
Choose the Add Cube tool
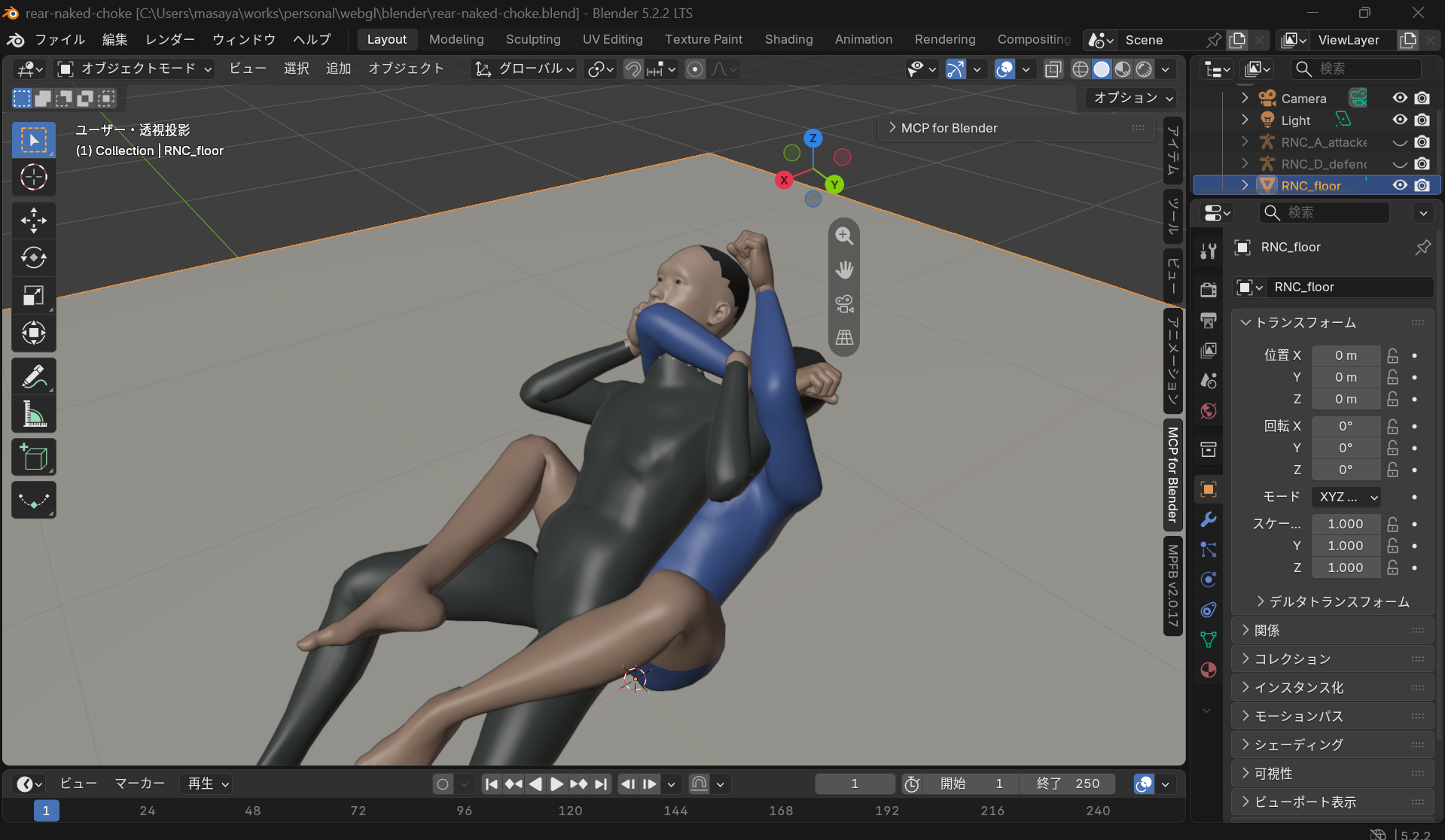point(34,458)
